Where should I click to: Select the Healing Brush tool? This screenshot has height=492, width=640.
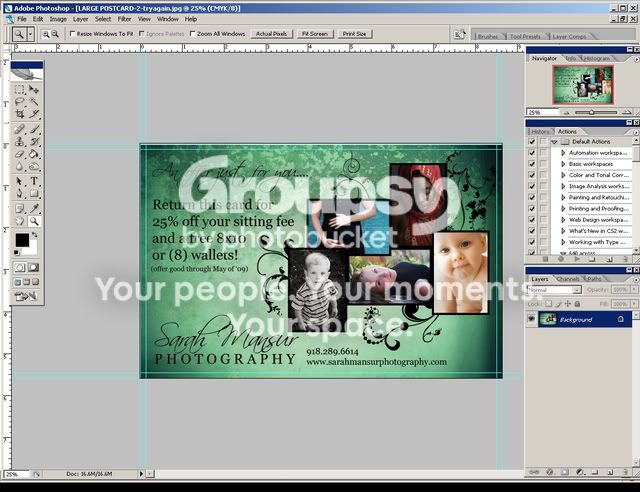[19, 129]
